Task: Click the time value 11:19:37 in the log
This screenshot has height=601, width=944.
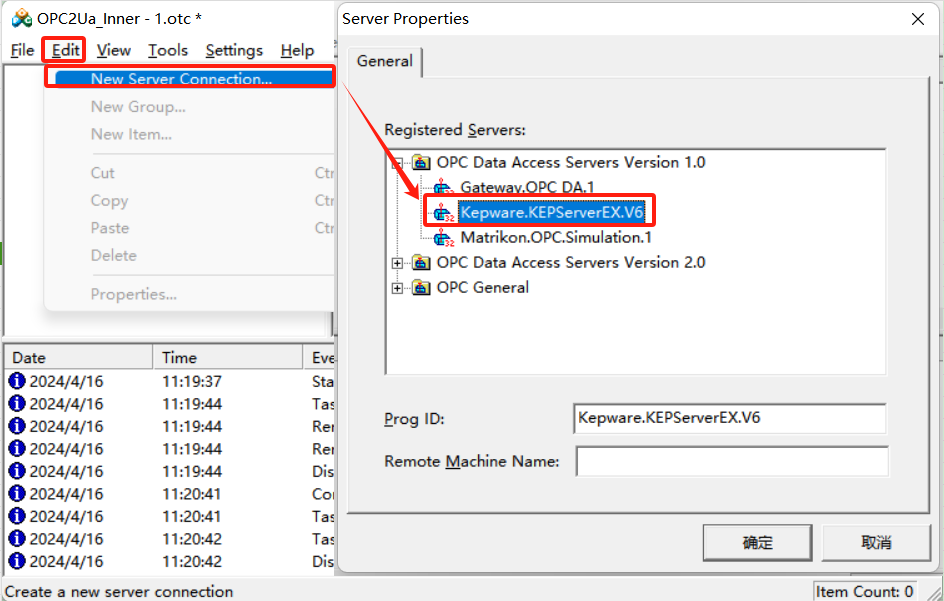Action: click(192, 382)
